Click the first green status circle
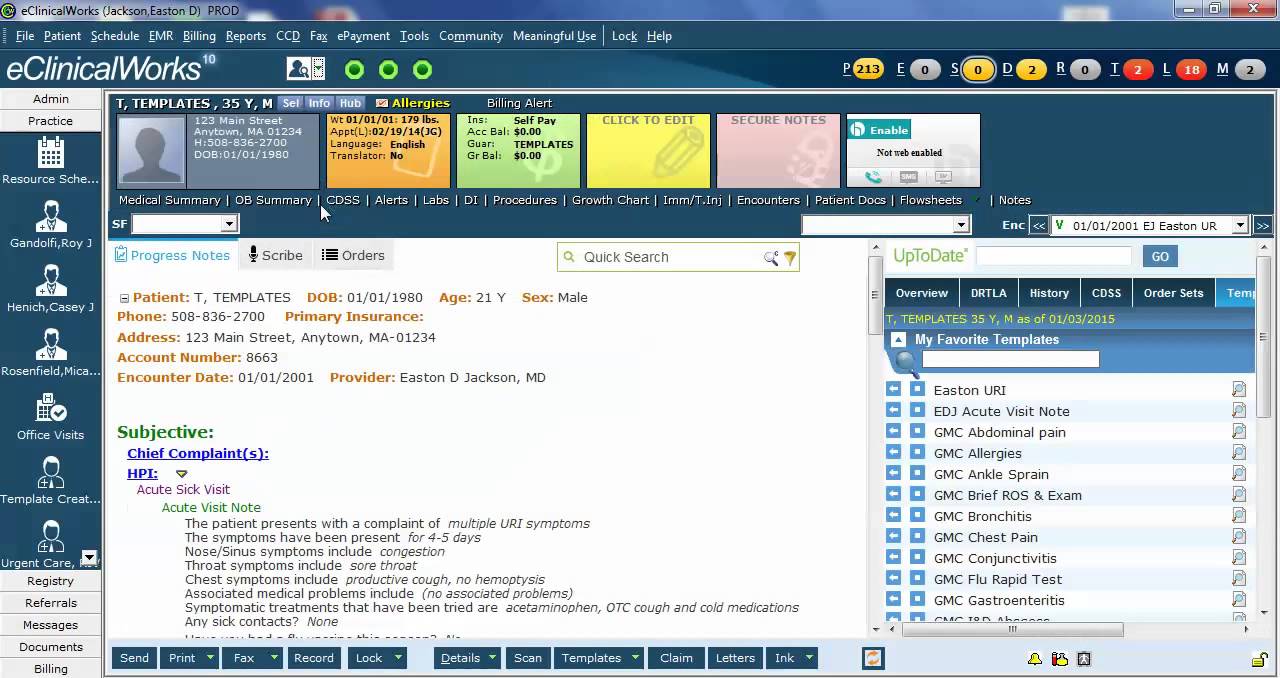1280x678 pixels. pyautogui.click(x=354, y=70)
